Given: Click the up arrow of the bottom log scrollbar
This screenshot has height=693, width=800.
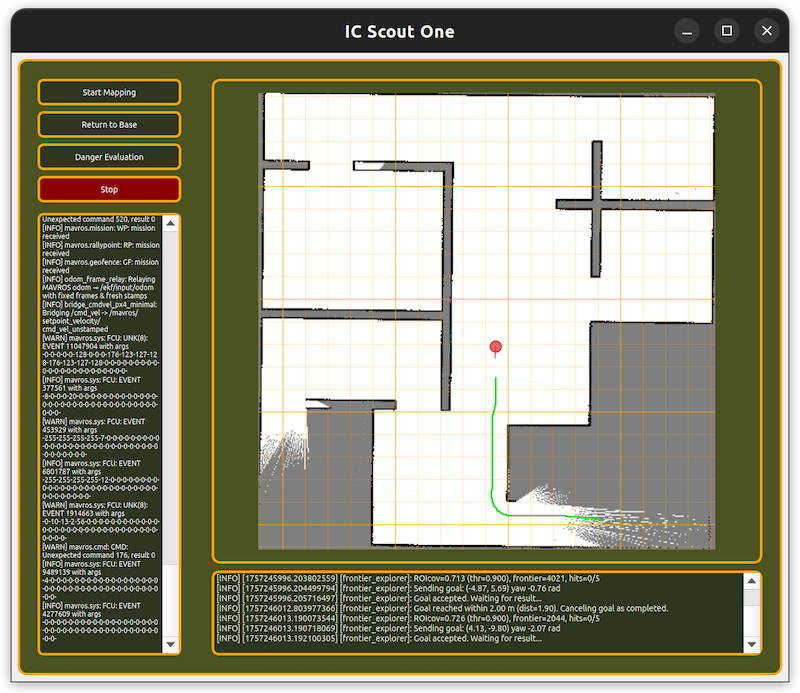Looking at the screenshot, I should point(750,581).
